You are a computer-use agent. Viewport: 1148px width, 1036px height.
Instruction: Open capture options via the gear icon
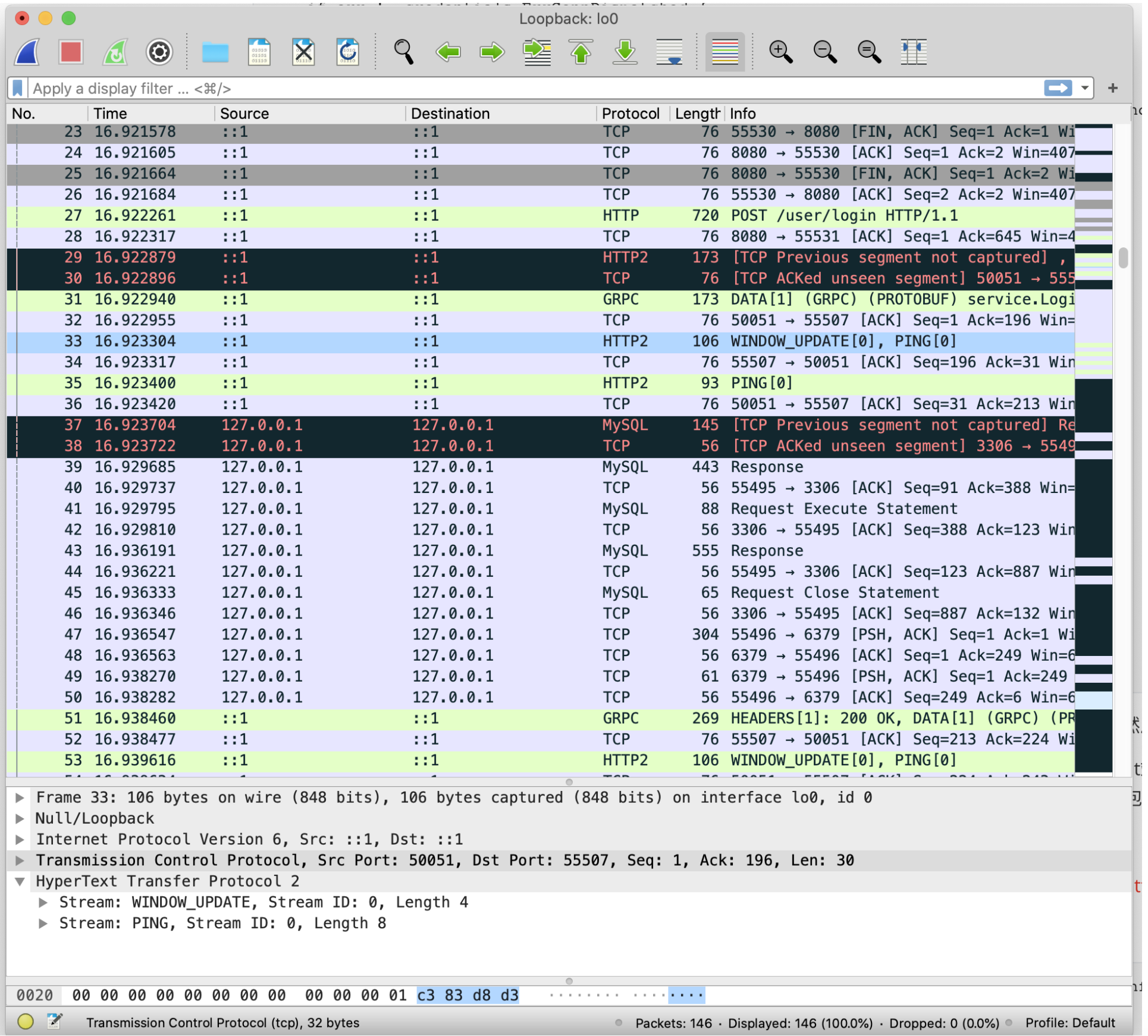pos(159,52)
